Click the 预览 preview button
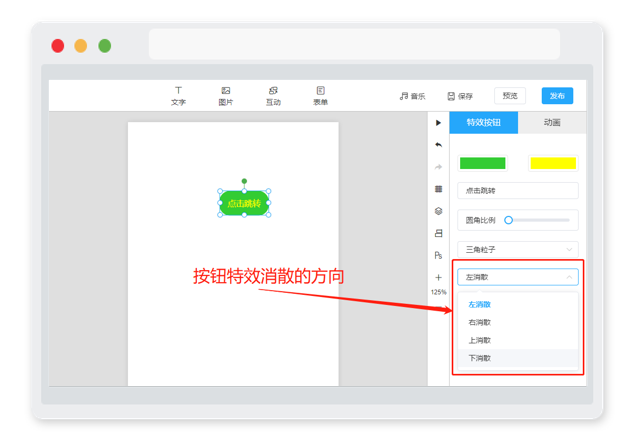 pyautogui.click(x=510, y=96)
